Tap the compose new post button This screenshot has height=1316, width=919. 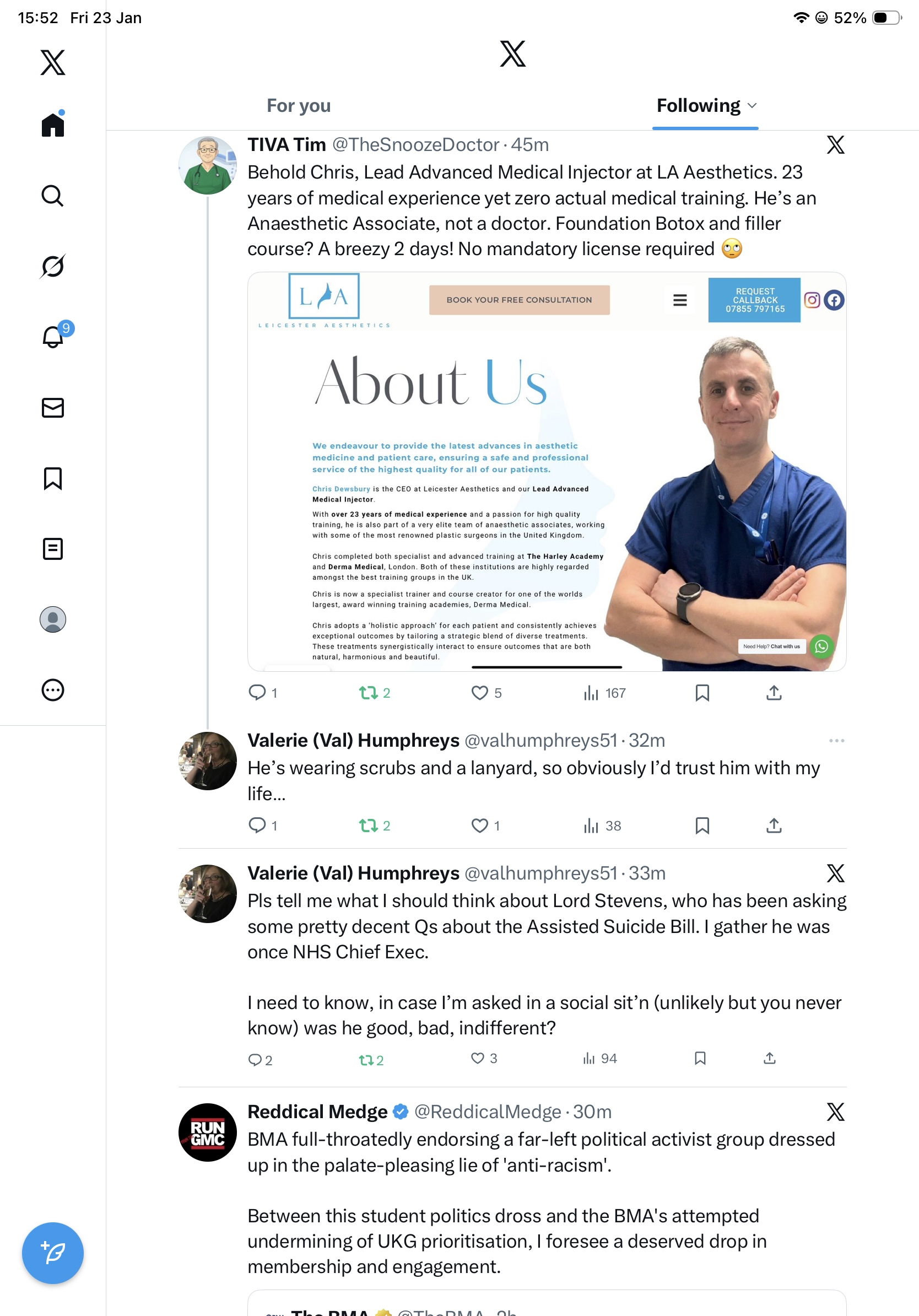point(53,1253)
